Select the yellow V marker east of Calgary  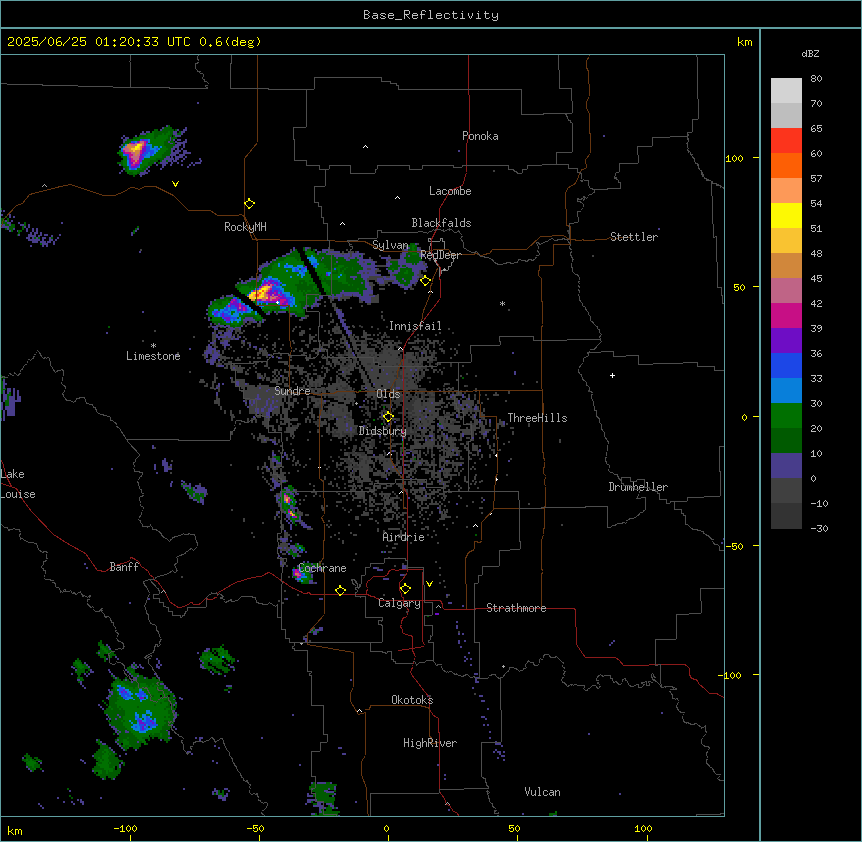429,584
